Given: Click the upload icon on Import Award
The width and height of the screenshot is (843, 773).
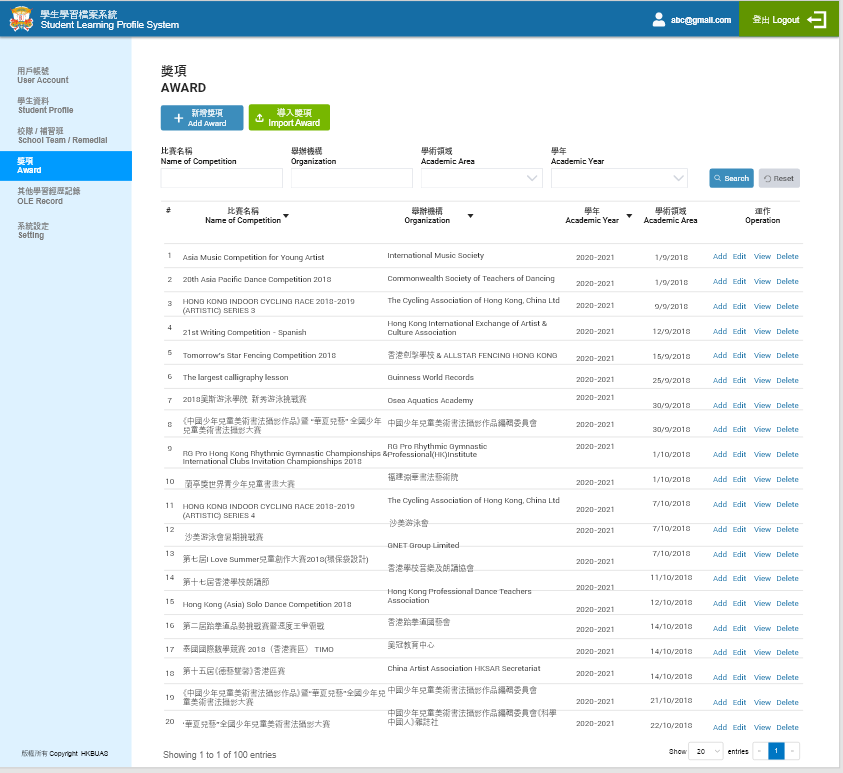Looking at the screenshot, I should [x=260, y=118].
